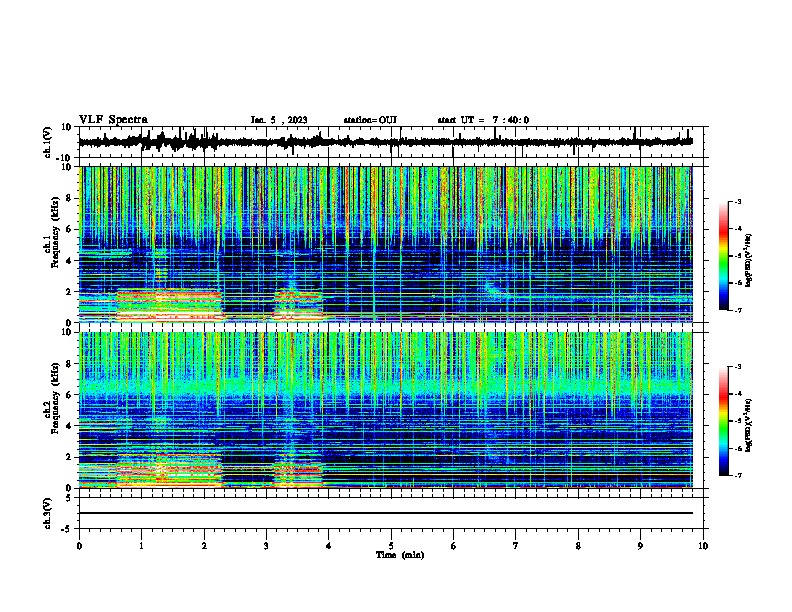Click the green 6 kHz noise band in ch.2
This screenshot has width=792, height=612.
pyautogui.click(x=385, y=387)
